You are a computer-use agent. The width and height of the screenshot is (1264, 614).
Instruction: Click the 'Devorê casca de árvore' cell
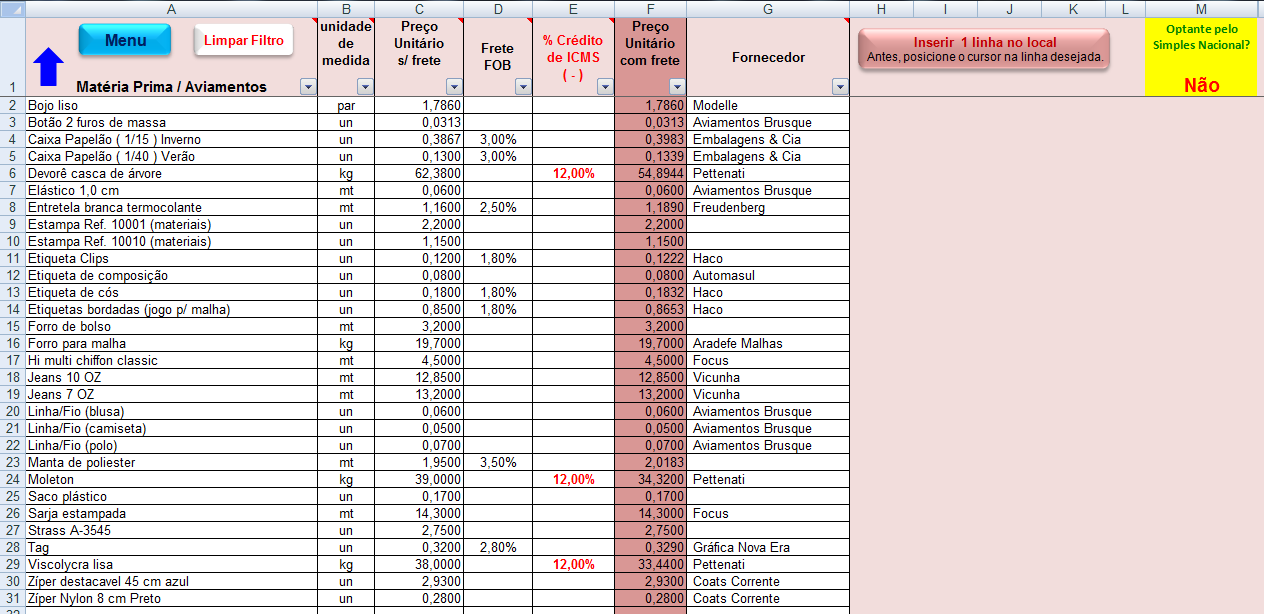(x=170, y=173)
